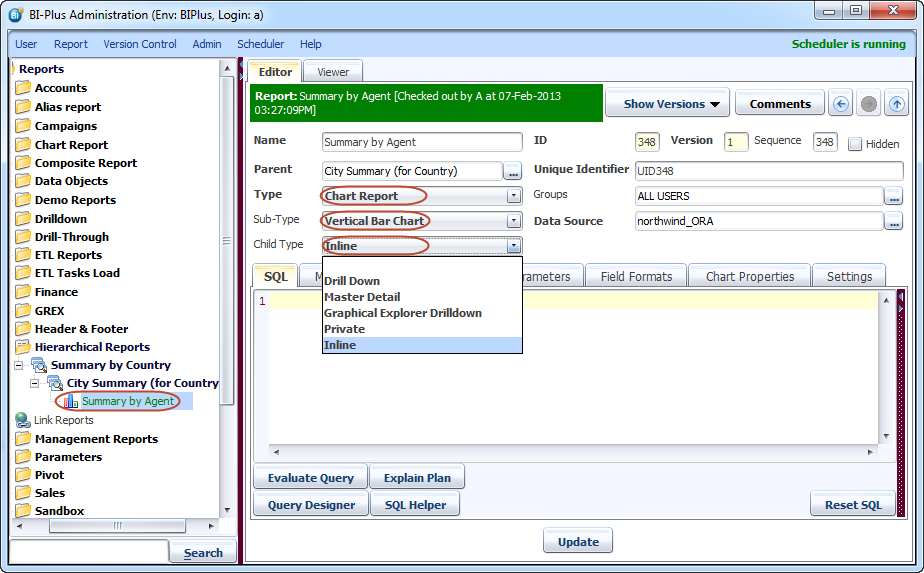924x573 pixels.
Task: Switch to the Viewer tab
Action: click(x=333, y=72)
